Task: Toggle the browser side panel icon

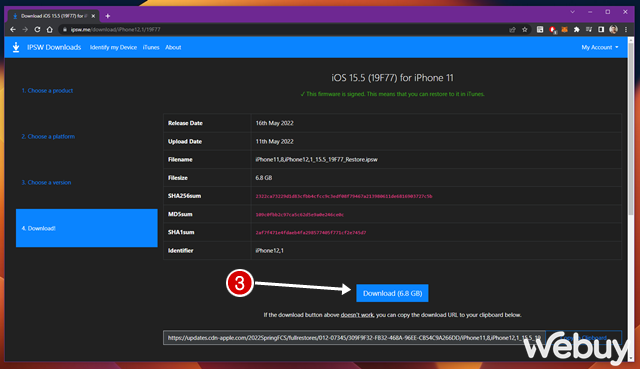Action: [601, 29]
